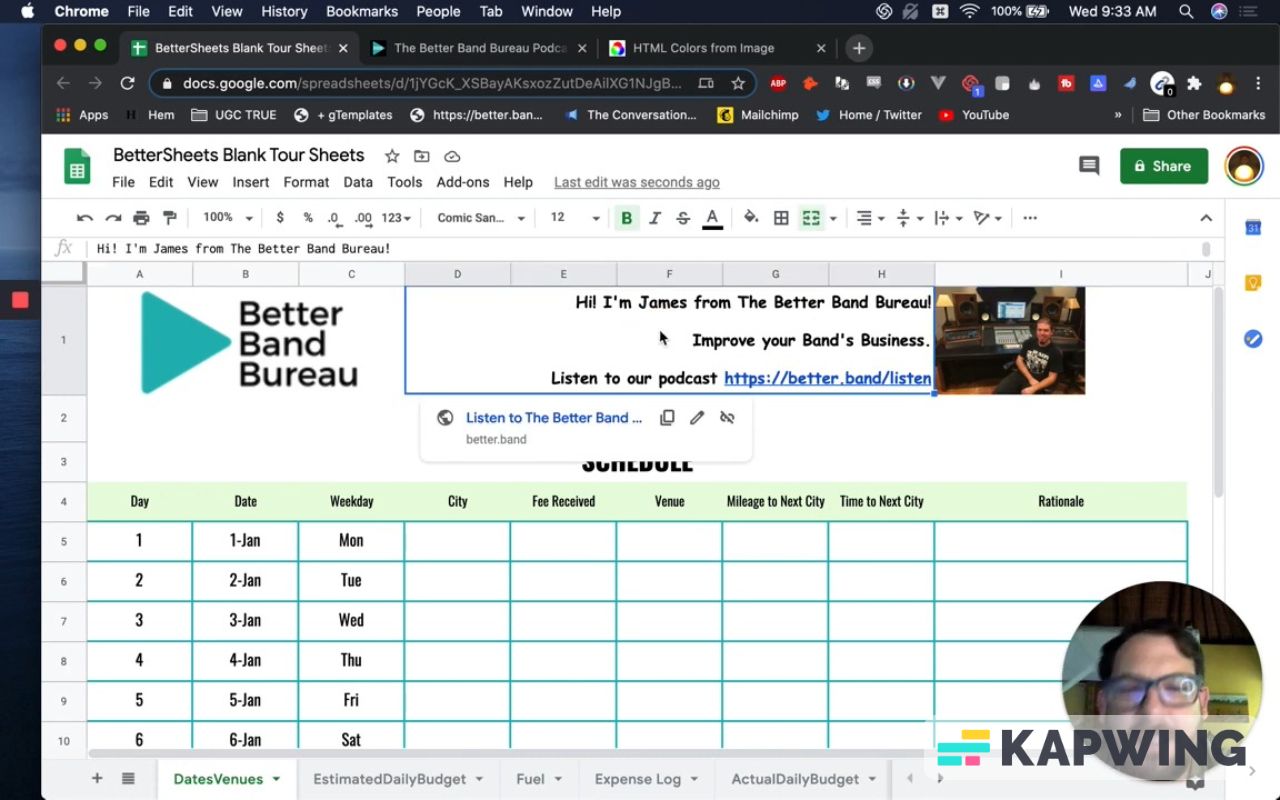Hide the menus with the collapse arrow
1280x800 pixels.
(x=1206, y=218)
